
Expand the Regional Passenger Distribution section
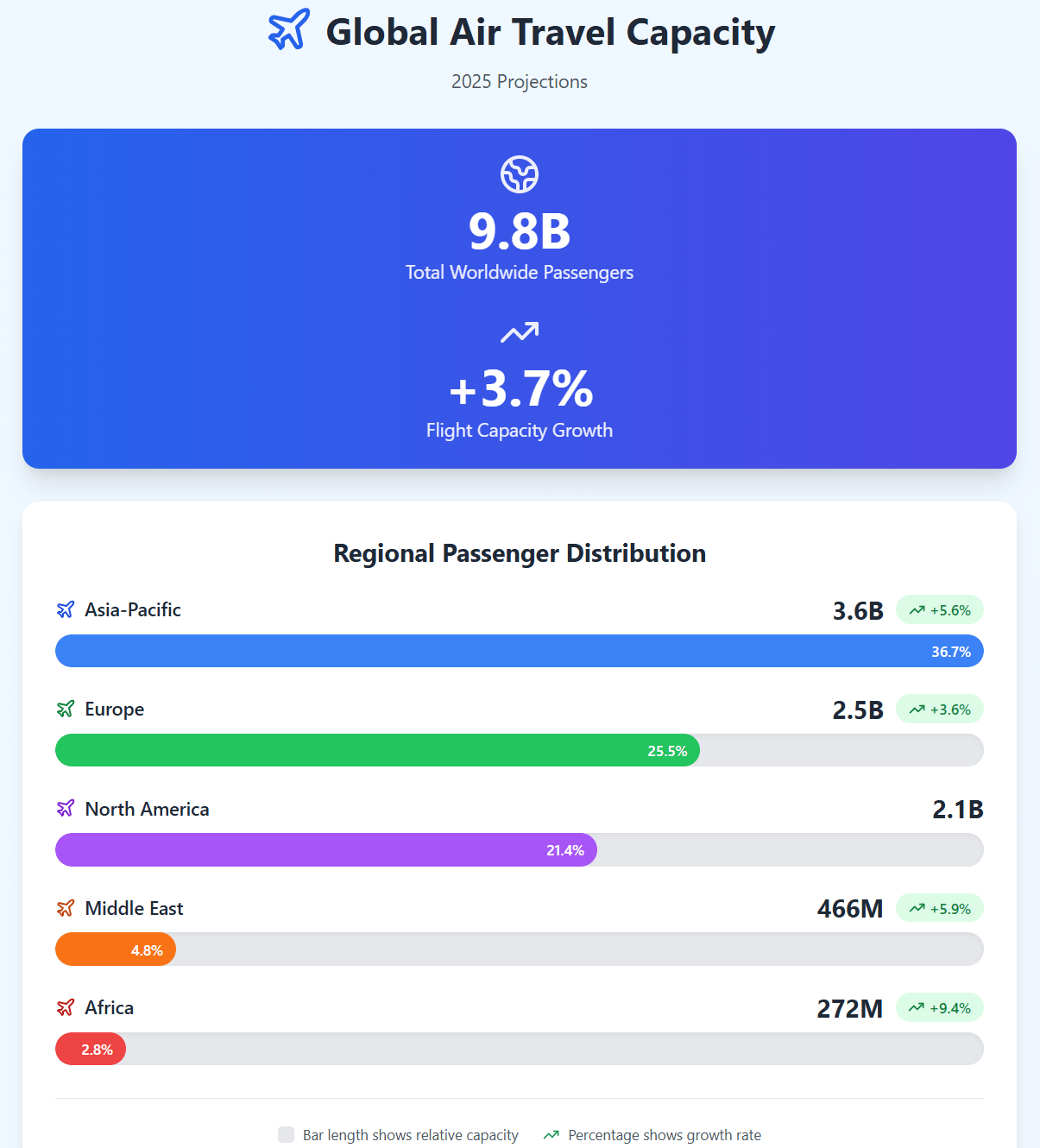tap(519, 553)
